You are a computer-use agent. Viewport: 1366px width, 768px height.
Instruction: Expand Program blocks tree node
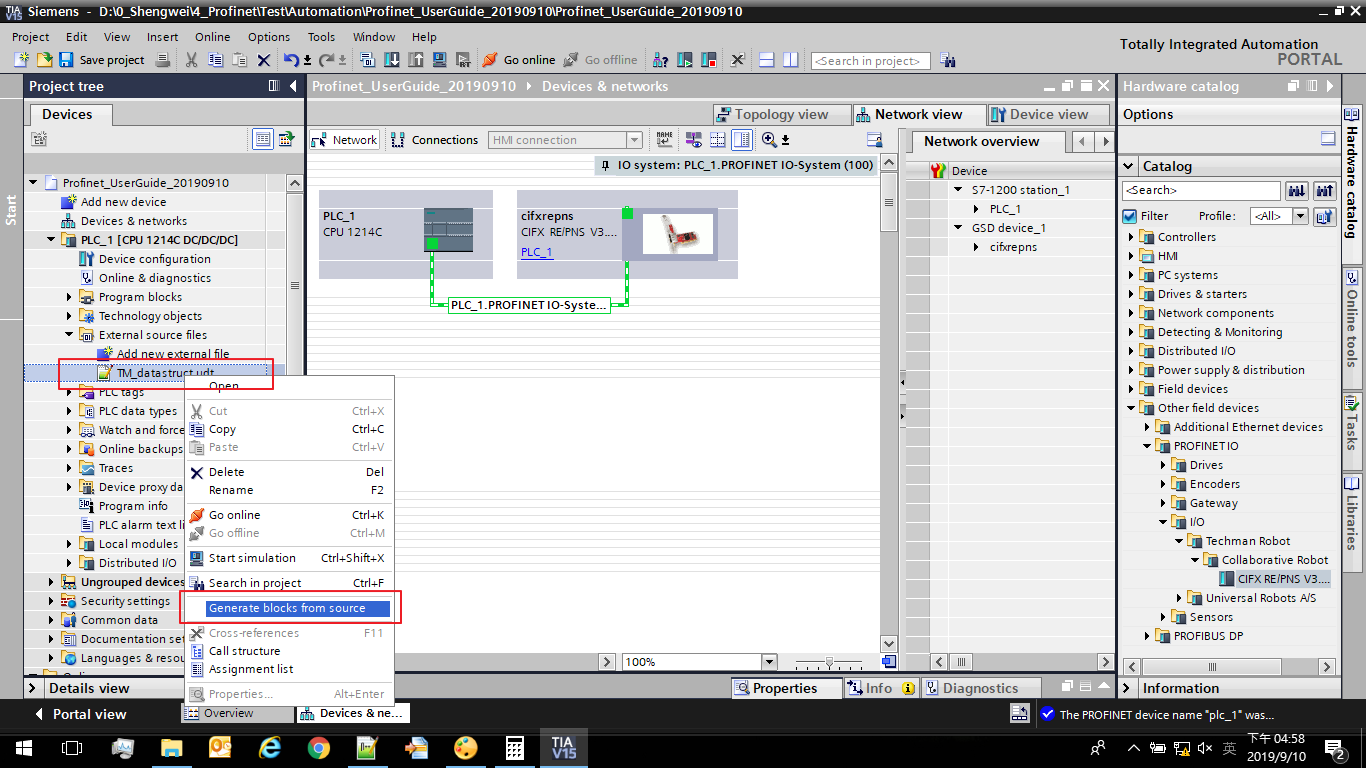point(70,297)
